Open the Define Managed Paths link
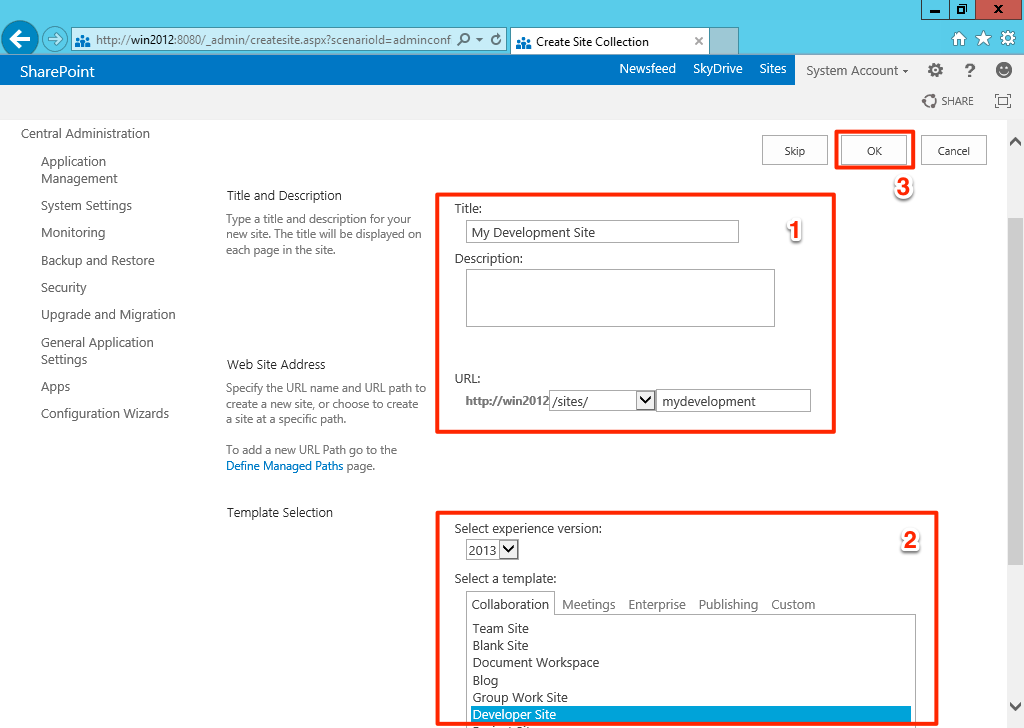The height and width of the screenshot is (728, 1024). (284, 466)
